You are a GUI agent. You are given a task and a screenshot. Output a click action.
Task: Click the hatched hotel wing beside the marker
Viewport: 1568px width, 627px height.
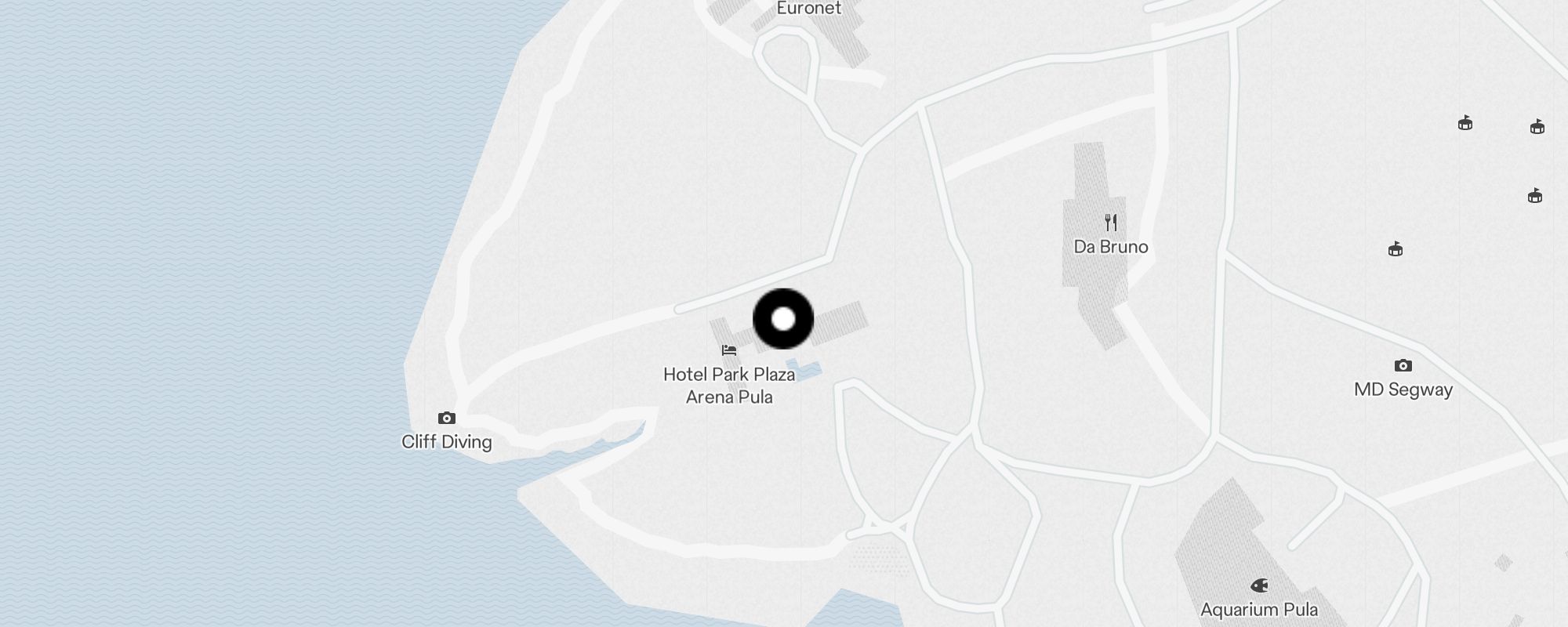839,323
